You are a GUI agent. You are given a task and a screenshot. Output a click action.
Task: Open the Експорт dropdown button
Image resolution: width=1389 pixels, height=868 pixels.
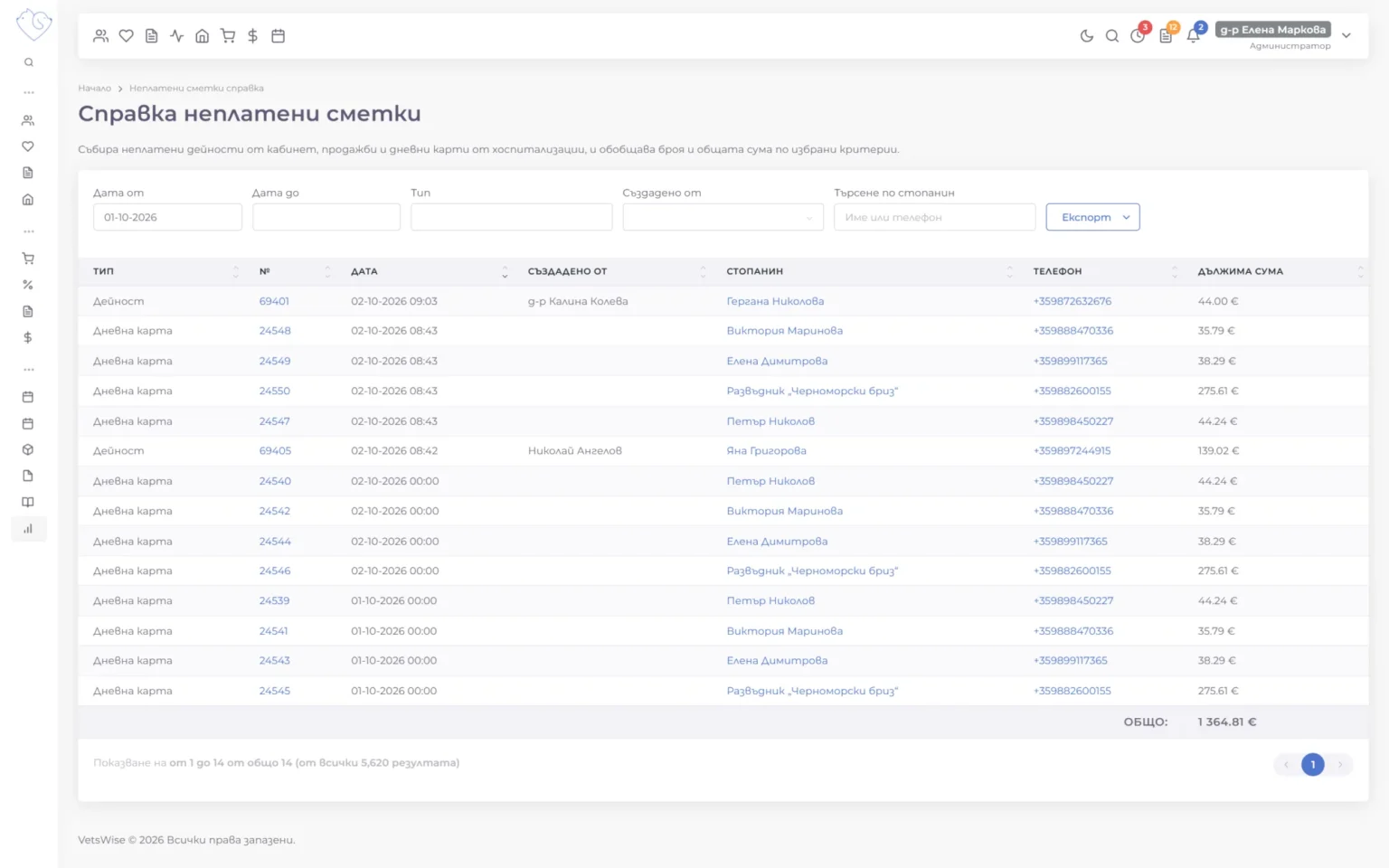tap(1092, 217)
